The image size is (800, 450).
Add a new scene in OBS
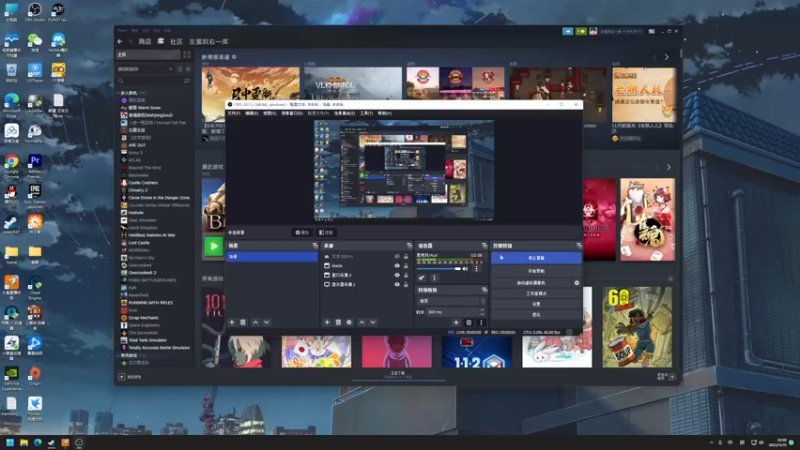point(232,322)
